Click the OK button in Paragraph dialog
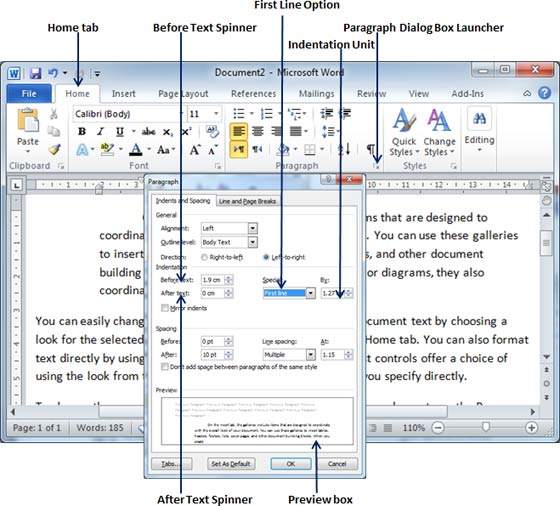 pos(291,464)
